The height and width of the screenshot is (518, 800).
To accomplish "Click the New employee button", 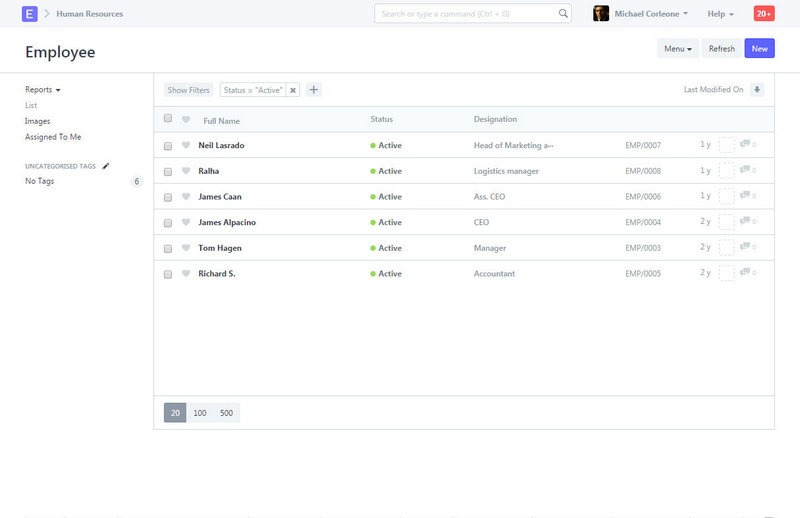I will point(759,49).
